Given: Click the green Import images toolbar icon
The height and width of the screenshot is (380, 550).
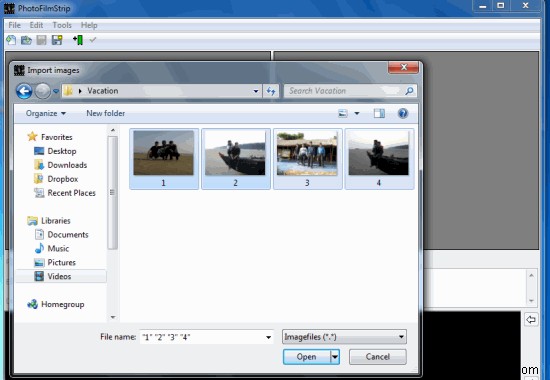Looking at the screenshot, I should coord(78,40).
